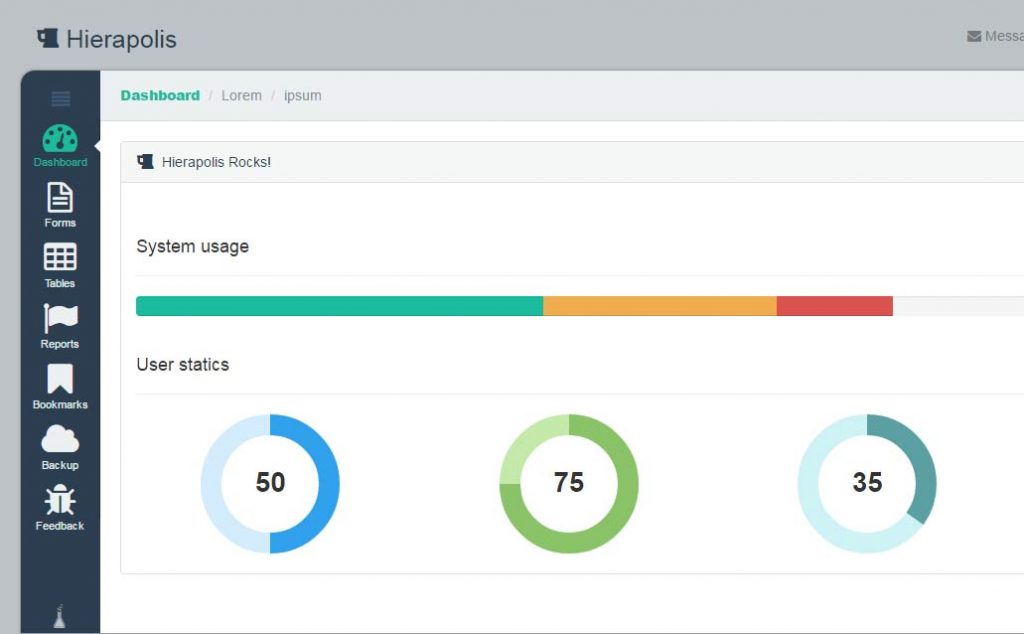1024x634 pixels.
Task: Open the Dashboard gauge icon in sidebar
Action: (59, 137)
